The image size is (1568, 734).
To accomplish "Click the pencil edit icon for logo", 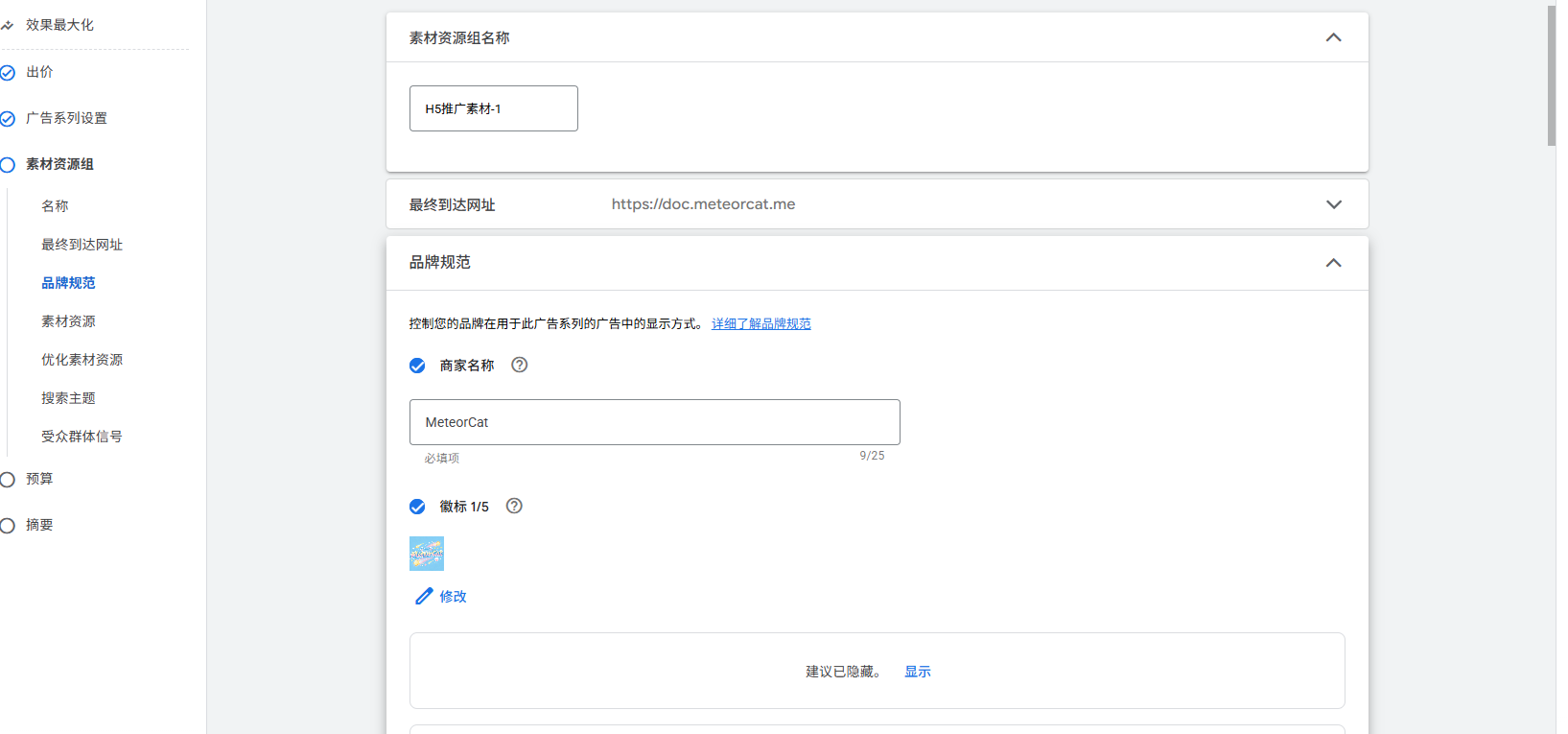I will click(x=424, y=596).
